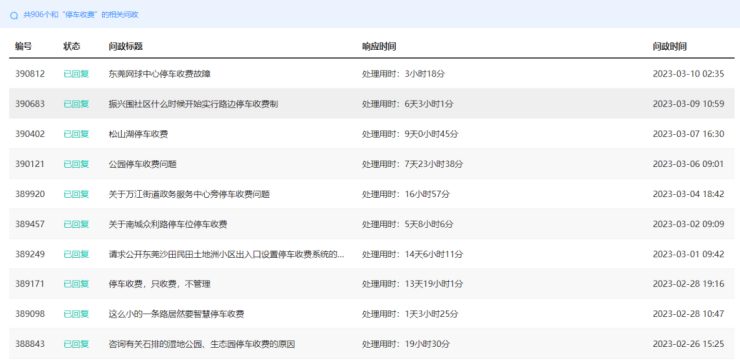Click response time 13天19小时1分
The image size is (740, 362).
434,284
